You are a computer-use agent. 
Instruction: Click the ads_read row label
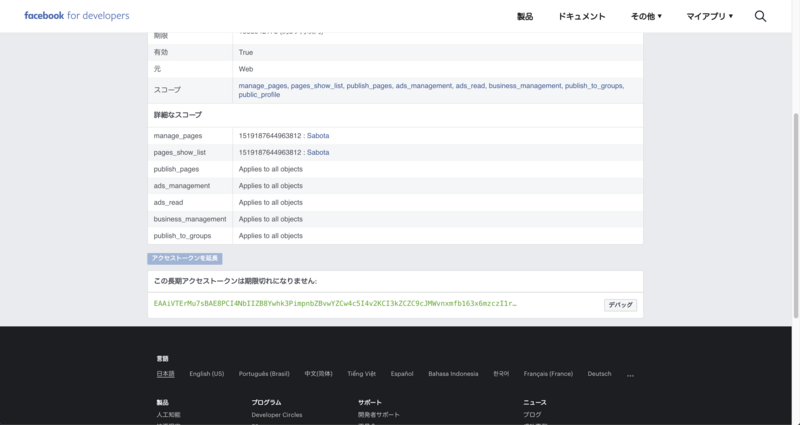pos(168,203)
